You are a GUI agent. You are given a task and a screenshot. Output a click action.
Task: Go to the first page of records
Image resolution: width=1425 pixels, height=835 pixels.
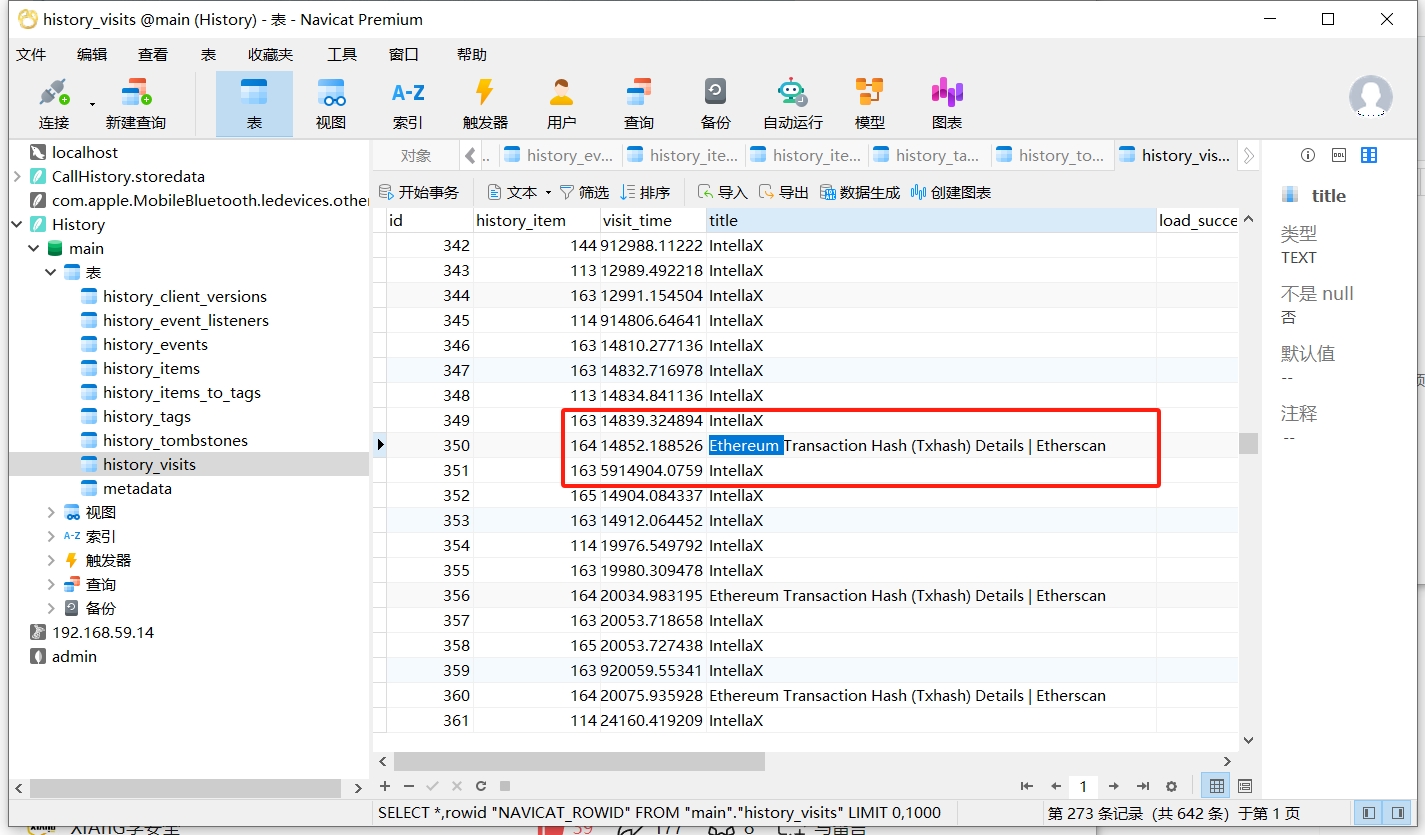point(1026,787)
